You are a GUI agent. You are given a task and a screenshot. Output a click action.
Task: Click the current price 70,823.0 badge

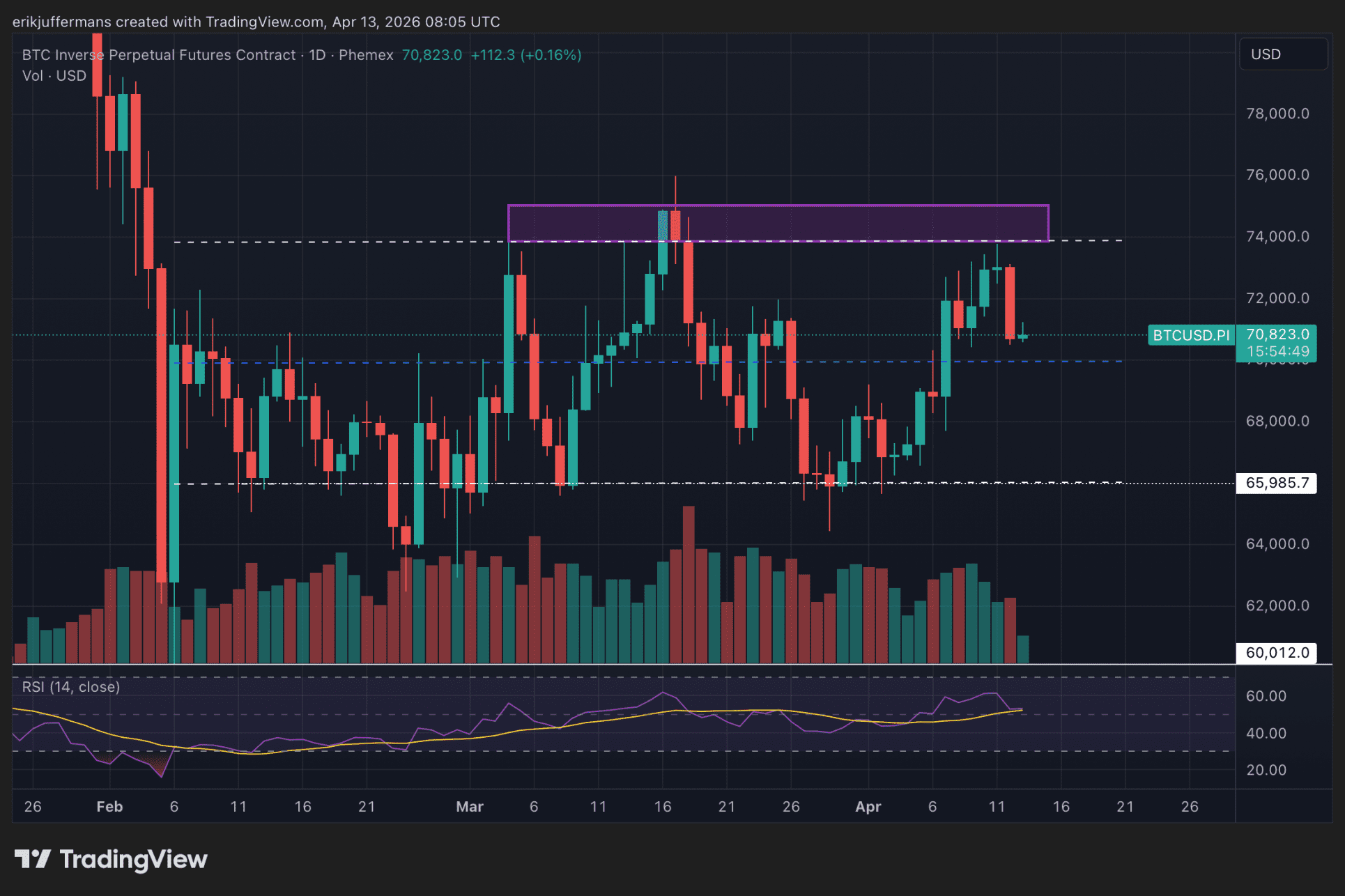[x=1277, y=335]
